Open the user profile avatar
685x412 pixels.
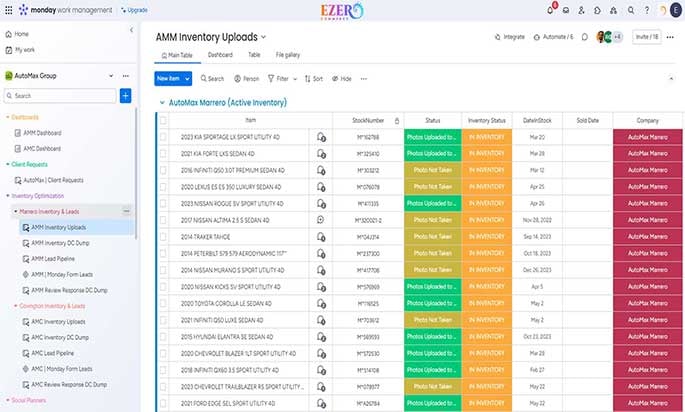(x=677, y=10)
